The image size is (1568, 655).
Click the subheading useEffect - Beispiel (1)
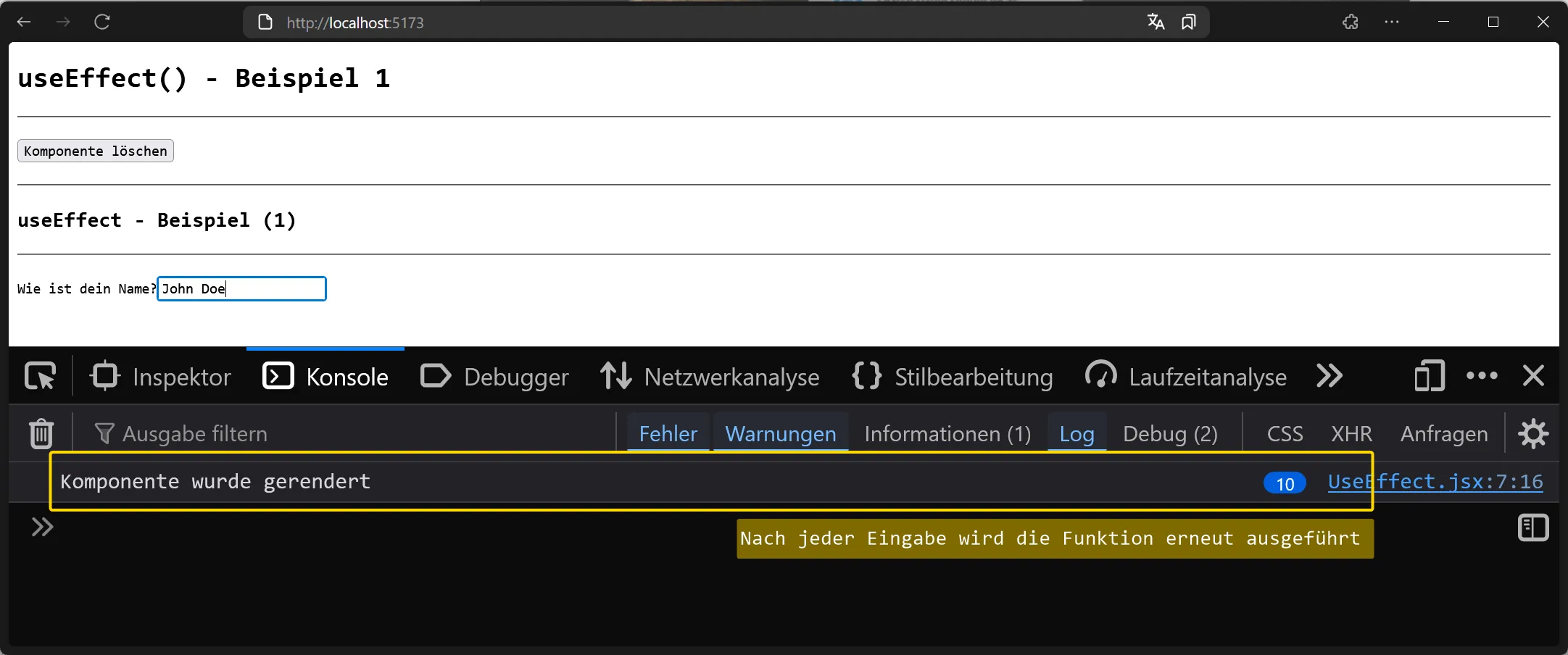157,220
